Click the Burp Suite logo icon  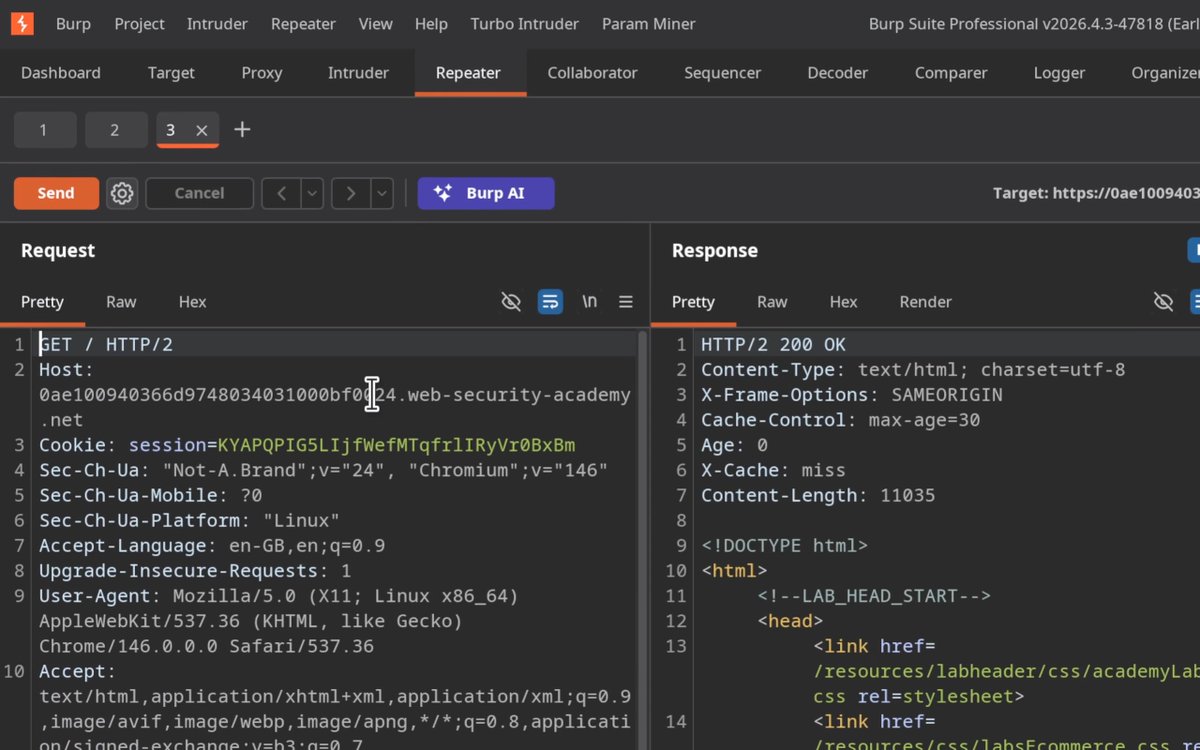point(22,23)
